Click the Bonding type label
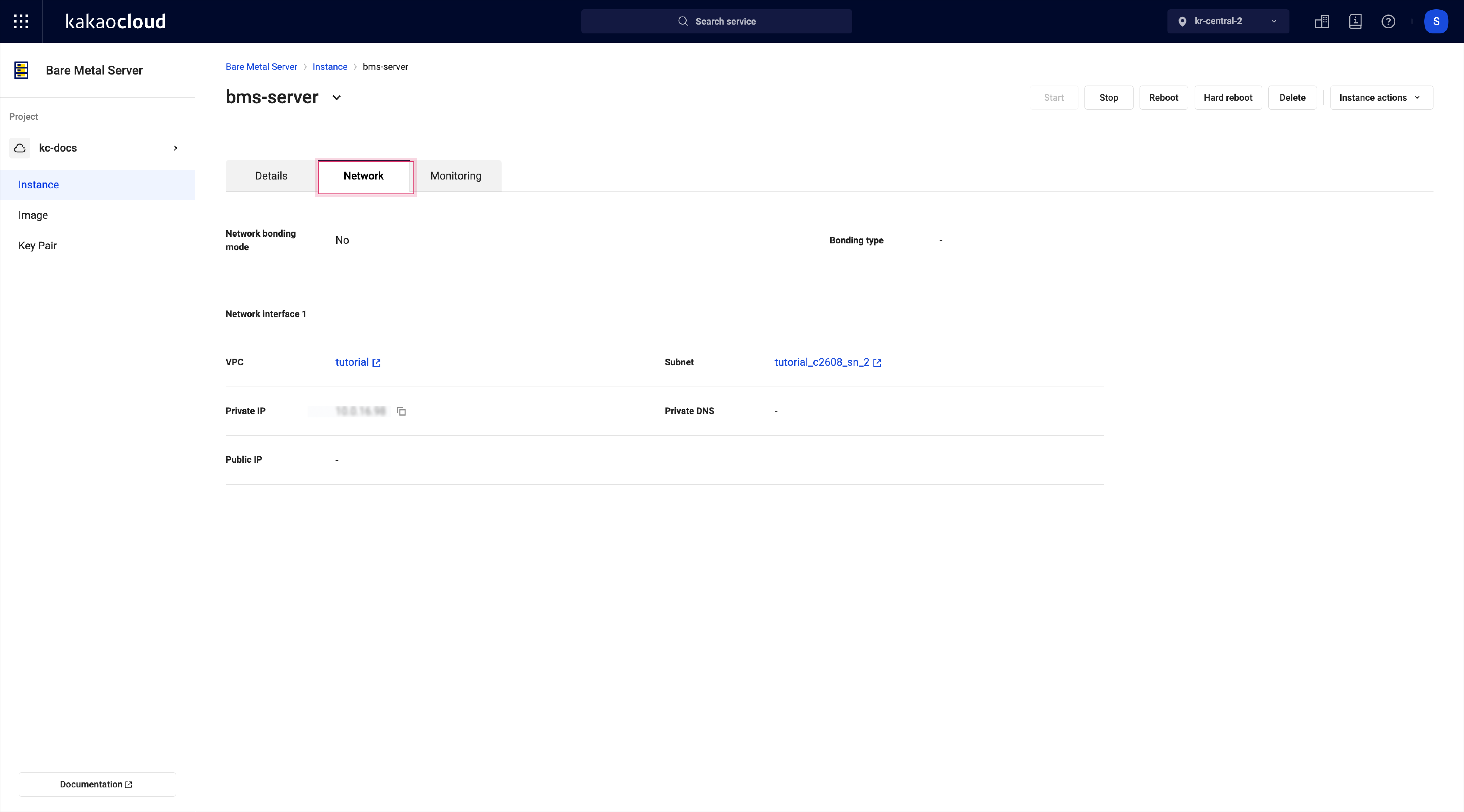Screen dimensions: 1464x812 pos(857,240)
